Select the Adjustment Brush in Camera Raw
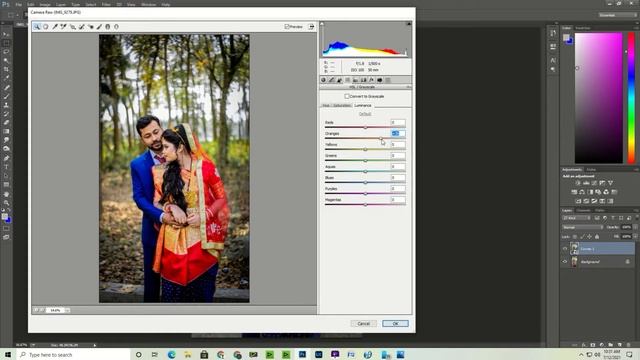This screenshot has width=640, height=360. point(99,27)
